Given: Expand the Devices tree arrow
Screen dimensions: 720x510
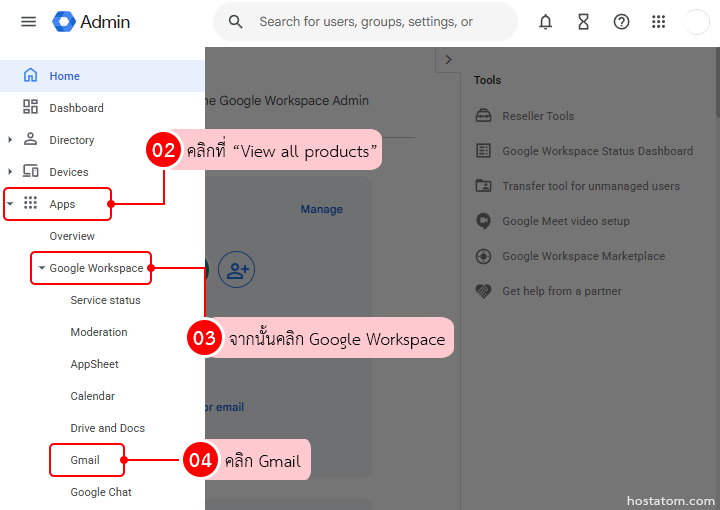Looking at the screenshot, I should [x=10, y=172].
